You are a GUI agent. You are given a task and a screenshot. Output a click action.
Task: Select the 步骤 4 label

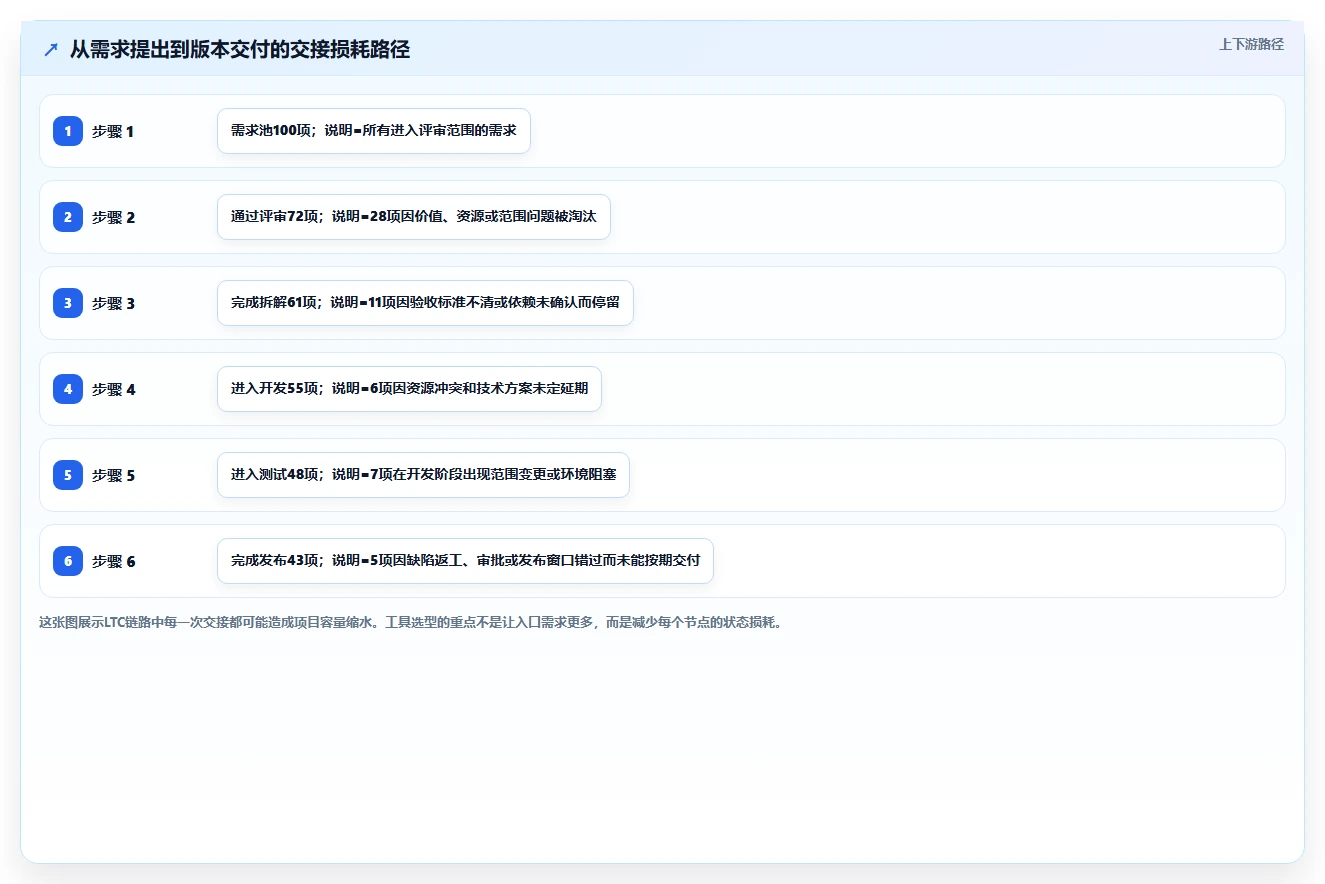[x=113, y=390]
